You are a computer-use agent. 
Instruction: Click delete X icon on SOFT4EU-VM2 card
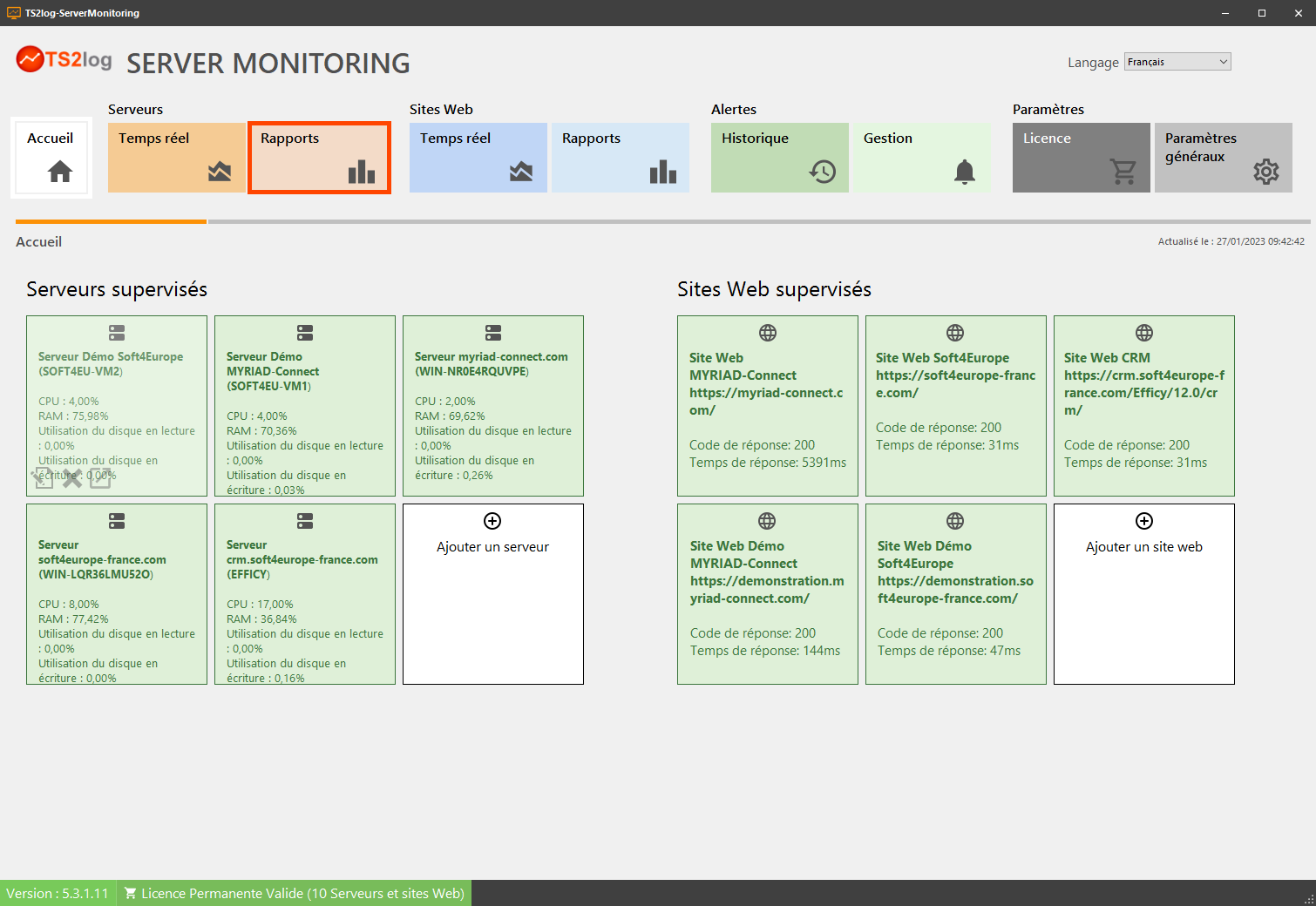coord(72,477)
